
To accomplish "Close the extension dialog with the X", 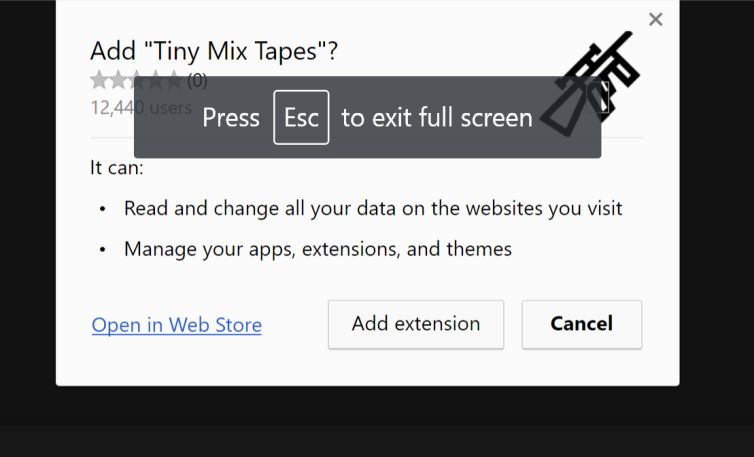I will point(656,19).
